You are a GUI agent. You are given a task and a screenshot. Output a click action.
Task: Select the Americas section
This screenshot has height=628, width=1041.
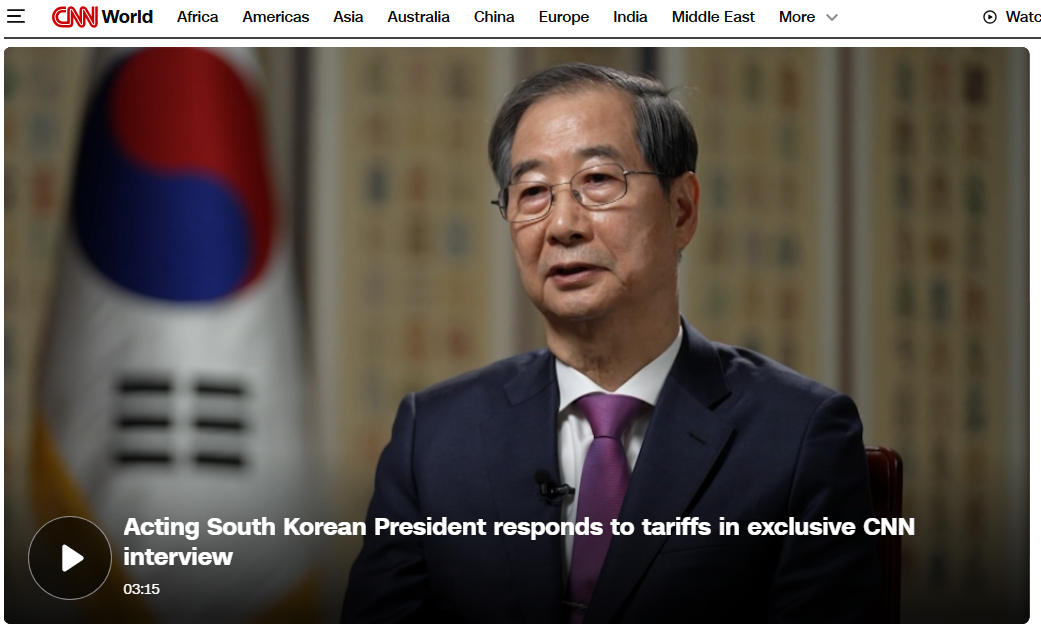276,17
